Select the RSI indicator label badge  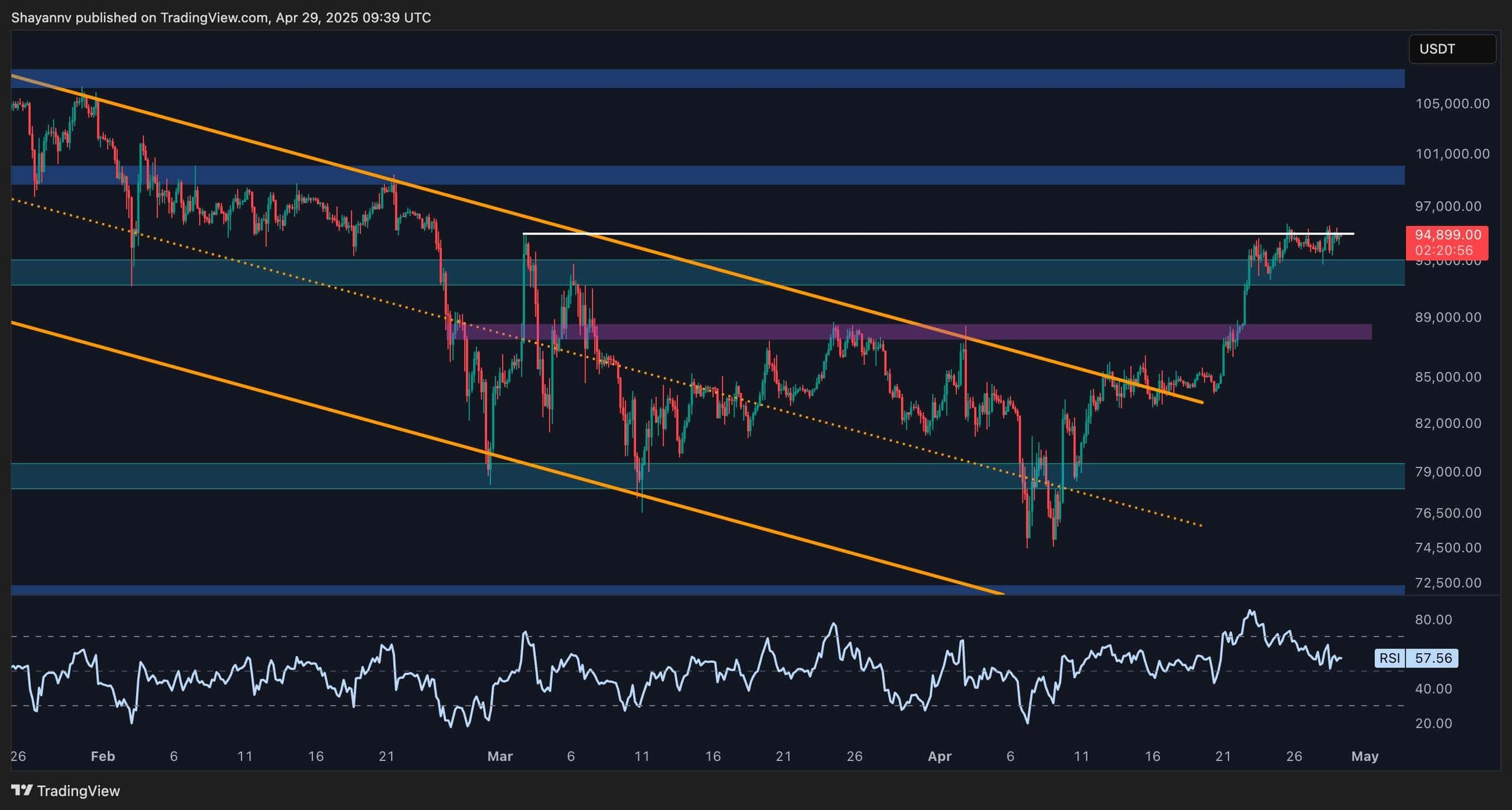(1389, 658)
